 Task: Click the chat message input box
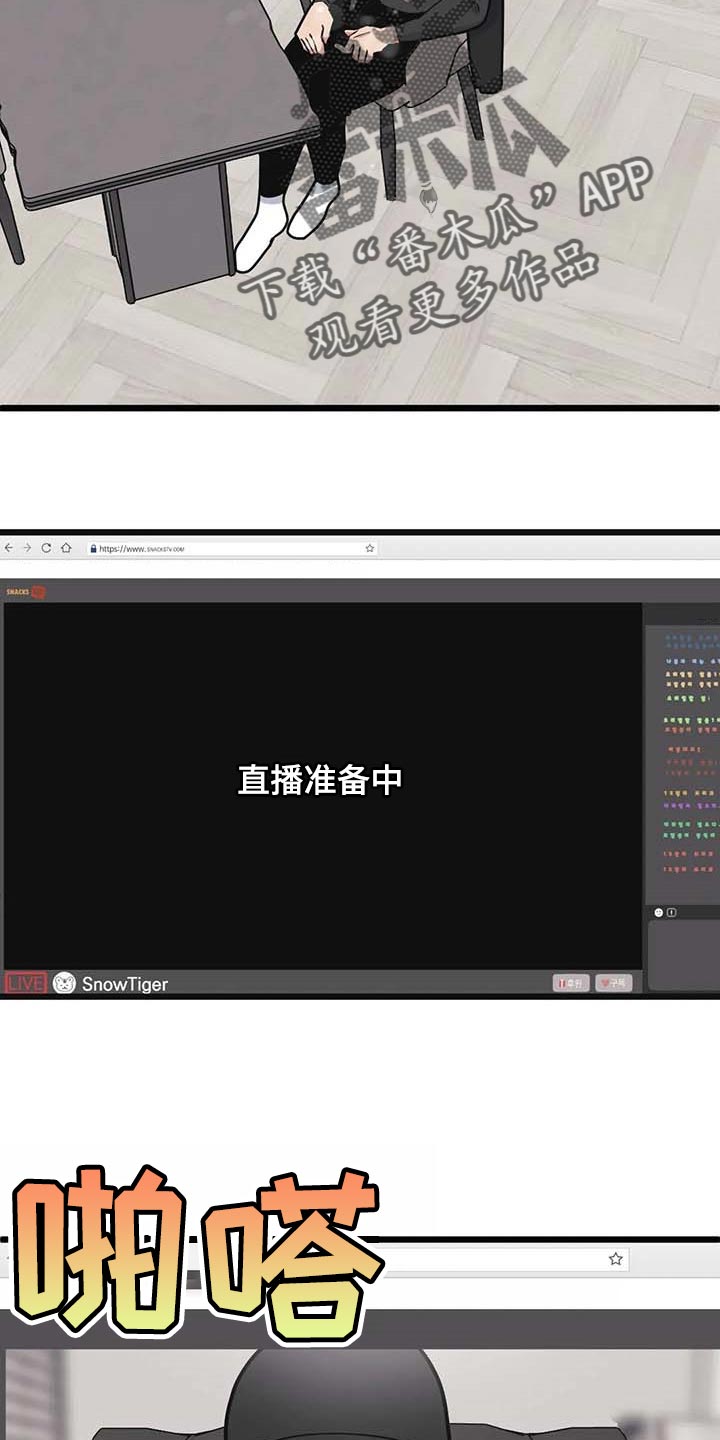[684, 953]
